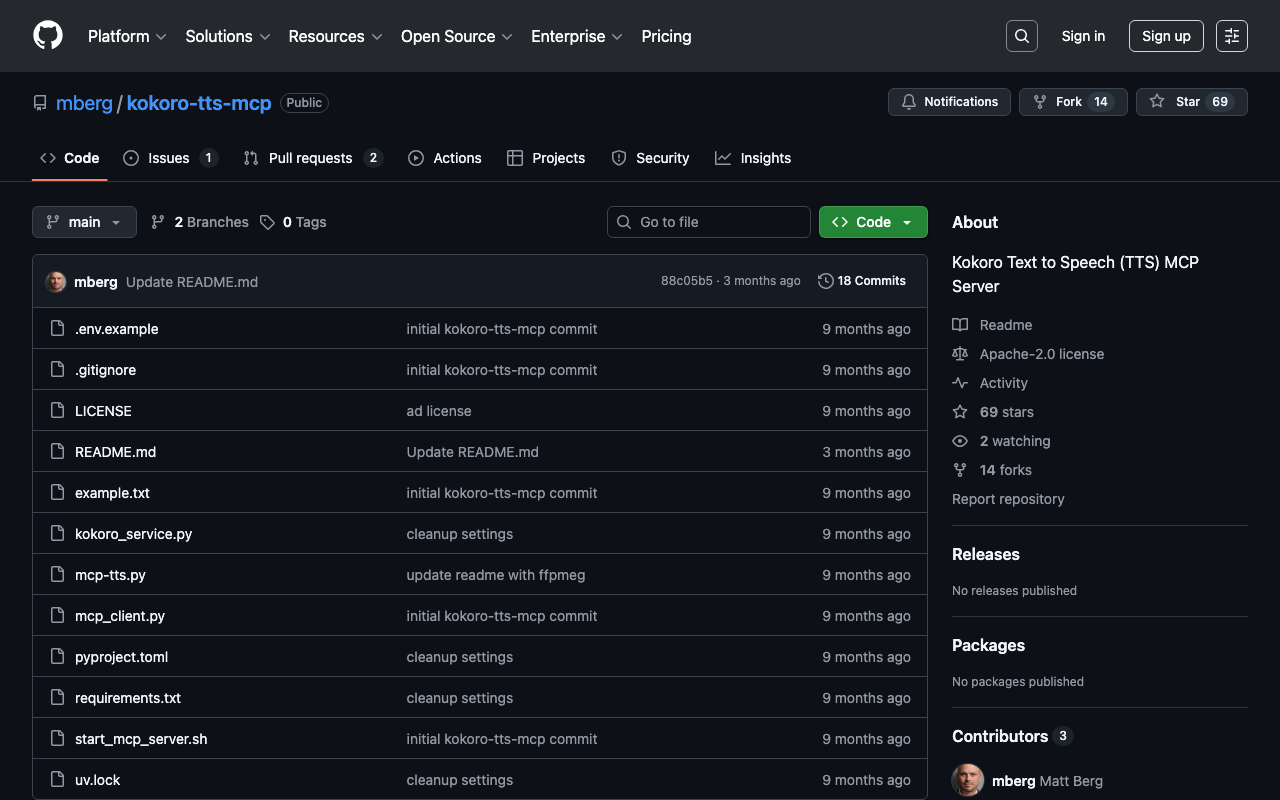The height and width of the screenshot is (800, 1280).
Task: Click the Notifications bell button
Action: [x=949, y=102]
